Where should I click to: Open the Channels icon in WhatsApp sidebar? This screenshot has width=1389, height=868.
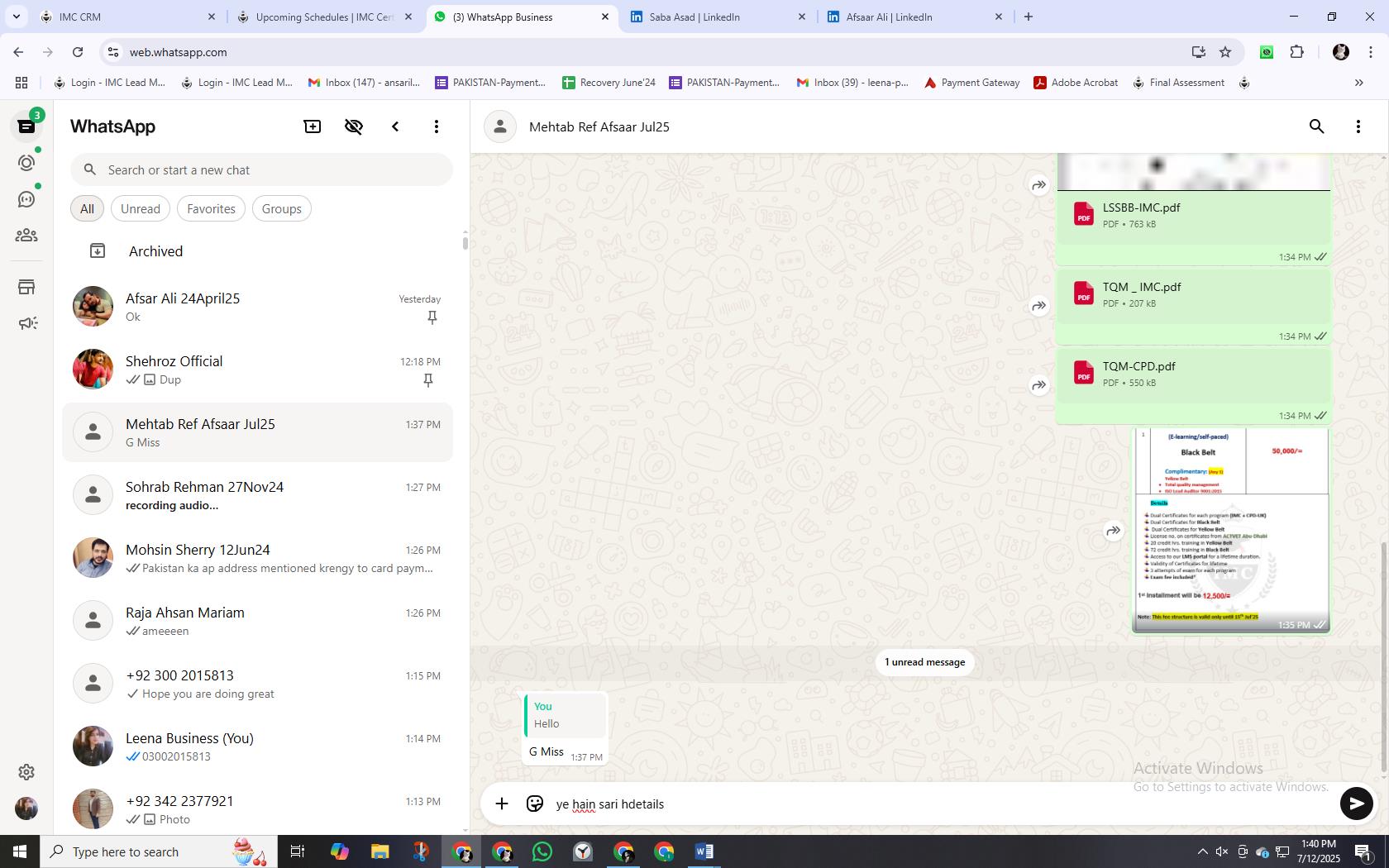tap(26, 199)
